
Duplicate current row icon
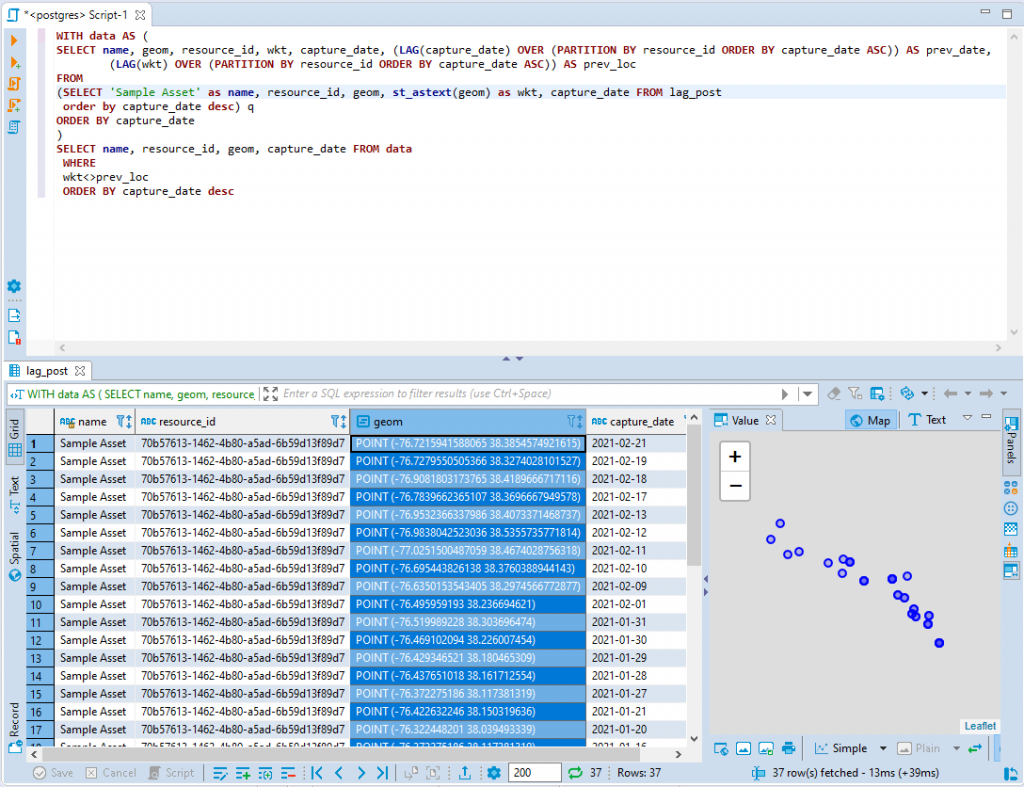(x=265, y=773)
